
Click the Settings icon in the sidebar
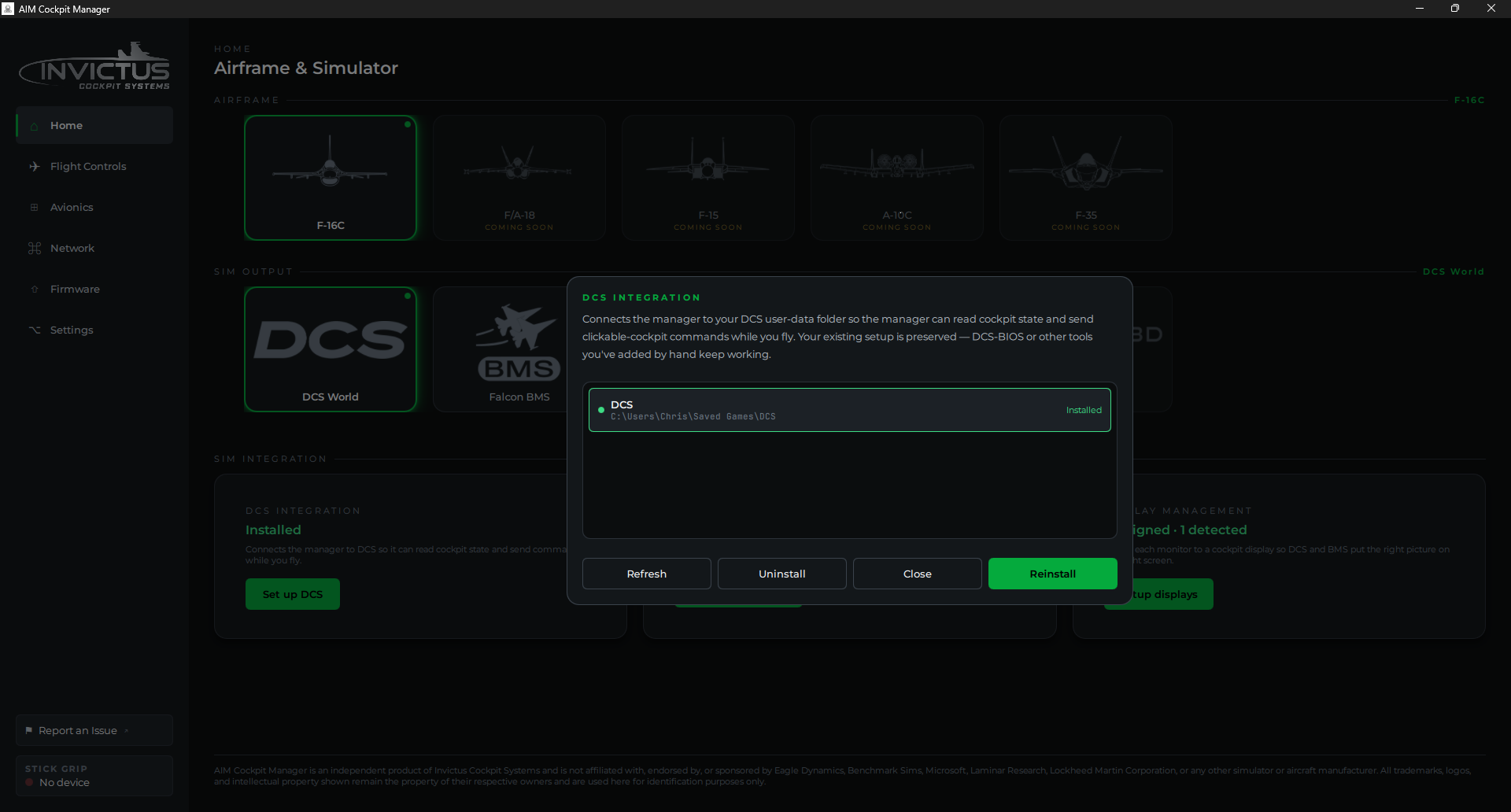click(x=34, y=330)
